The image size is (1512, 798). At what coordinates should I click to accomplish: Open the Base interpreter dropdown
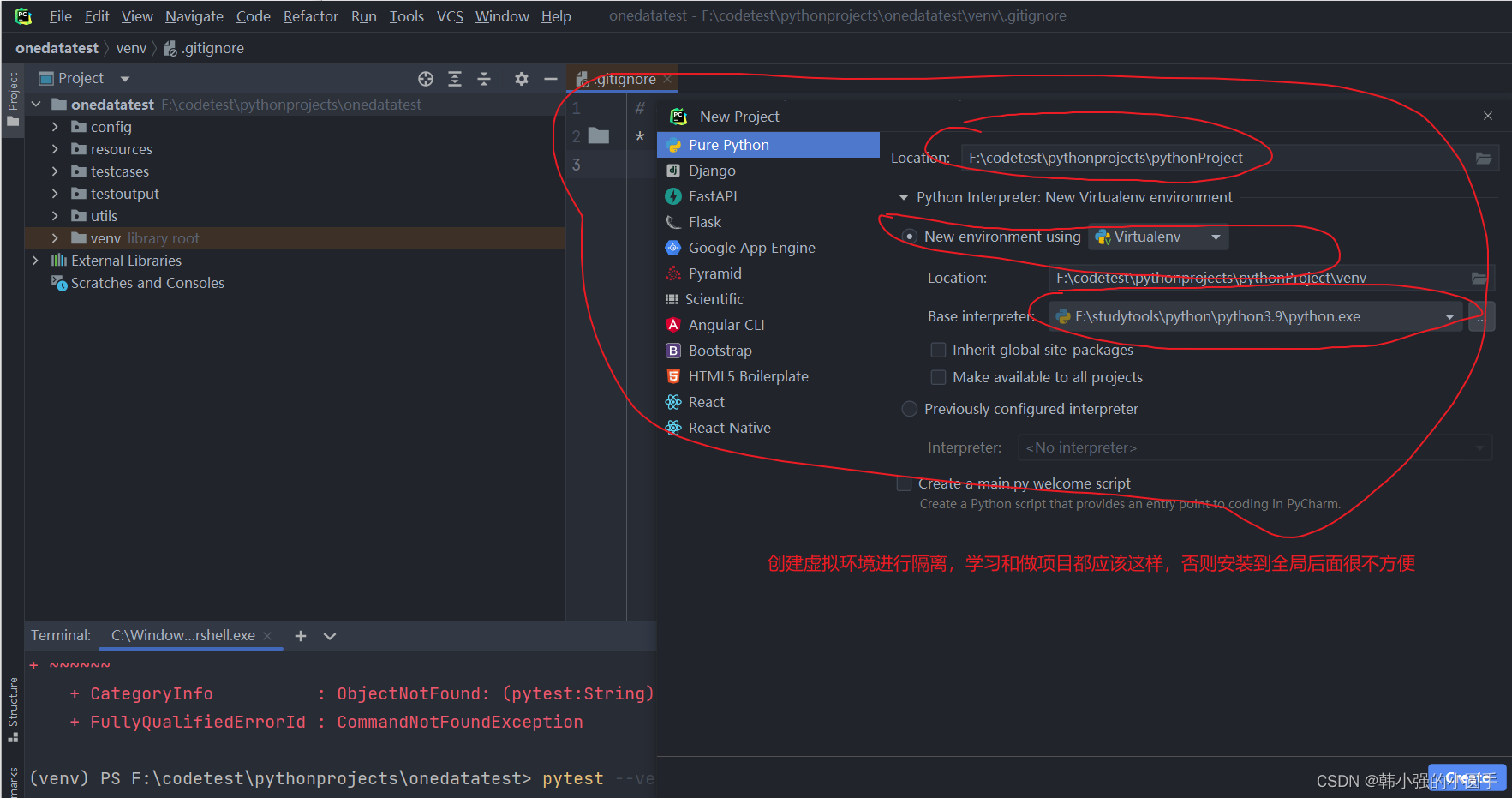click(1256, 317)
